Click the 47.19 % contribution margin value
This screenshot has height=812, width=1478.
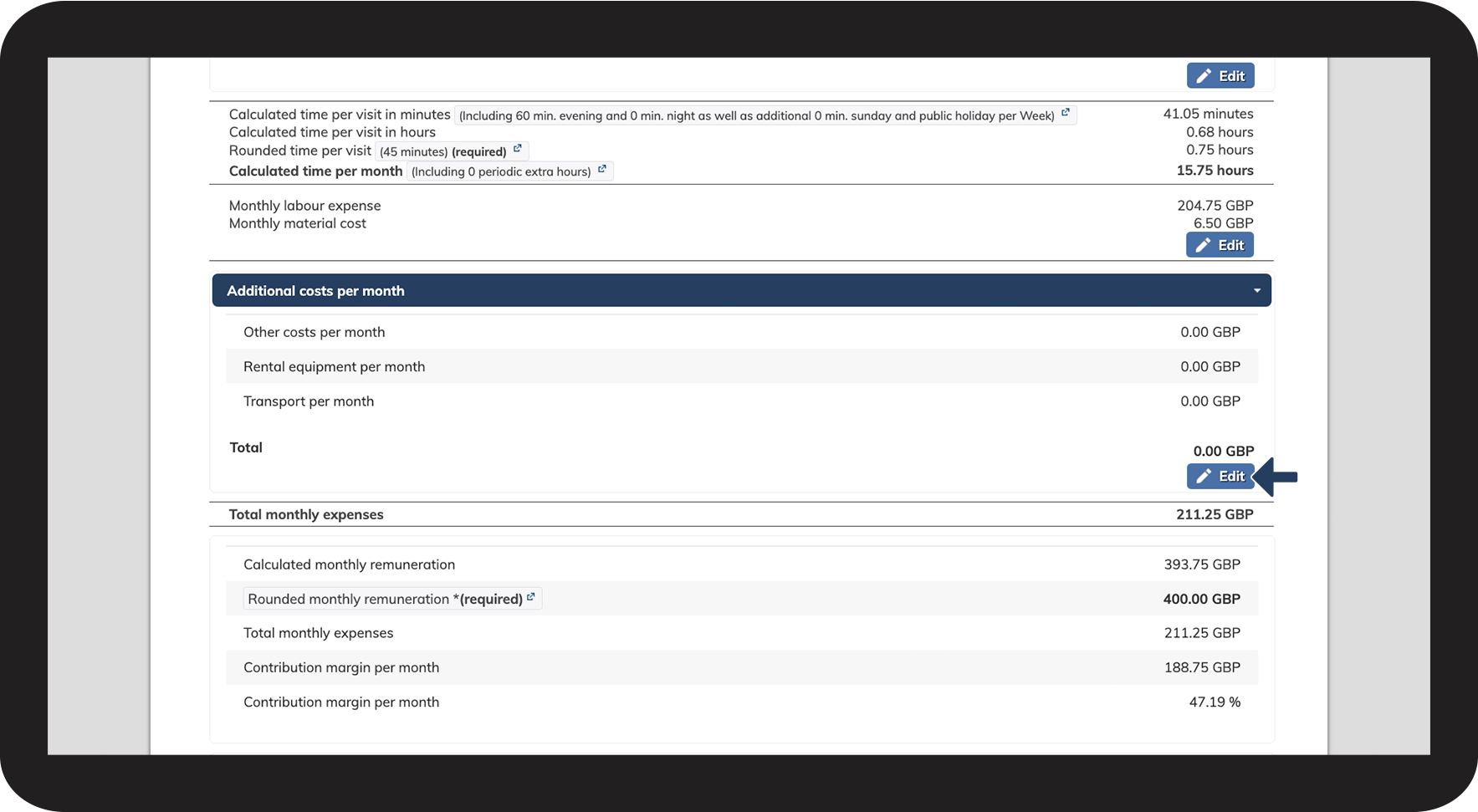[1215, 702]
